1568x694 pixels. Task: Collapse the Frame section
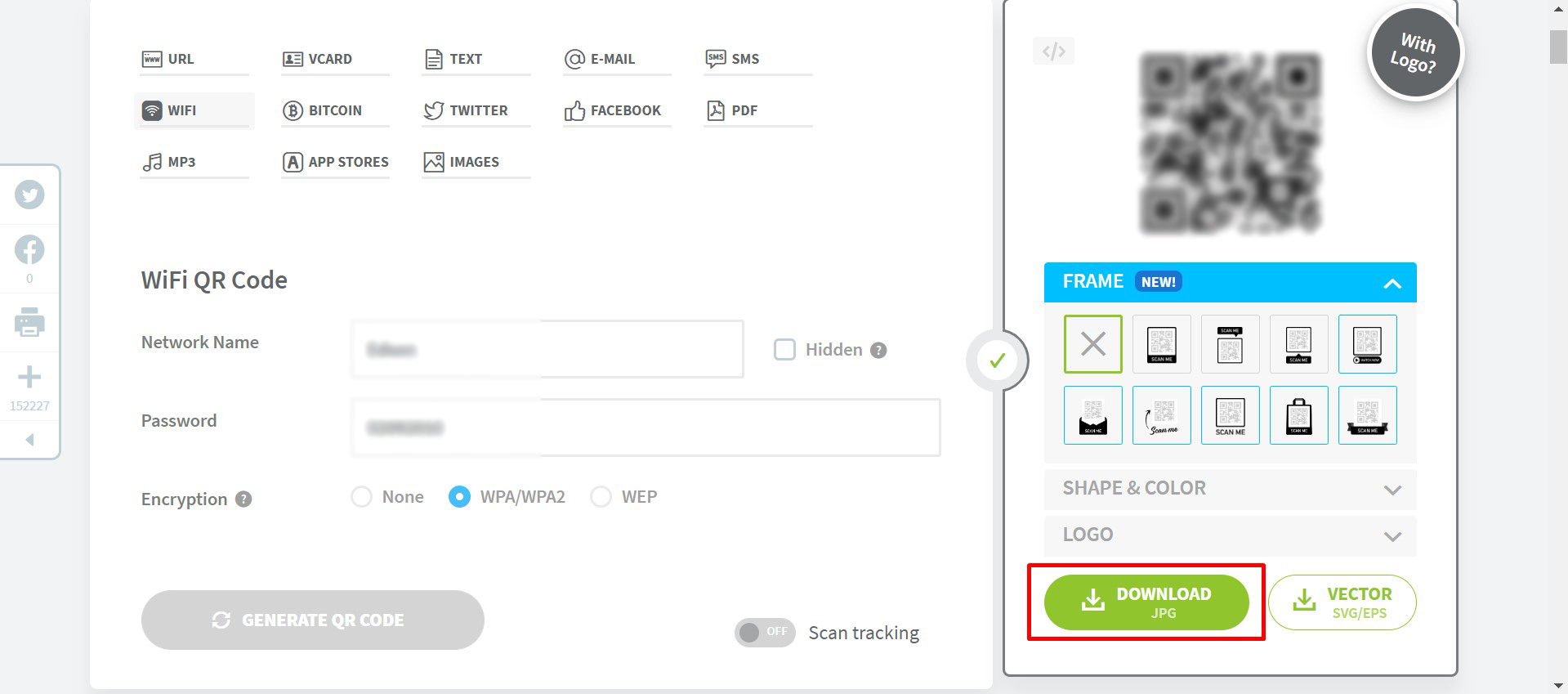[x=1392, y=283]
